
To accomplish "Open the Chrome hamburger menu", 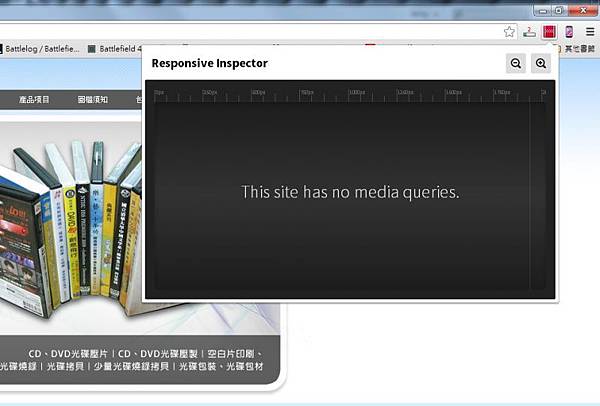I will point(590,32).
